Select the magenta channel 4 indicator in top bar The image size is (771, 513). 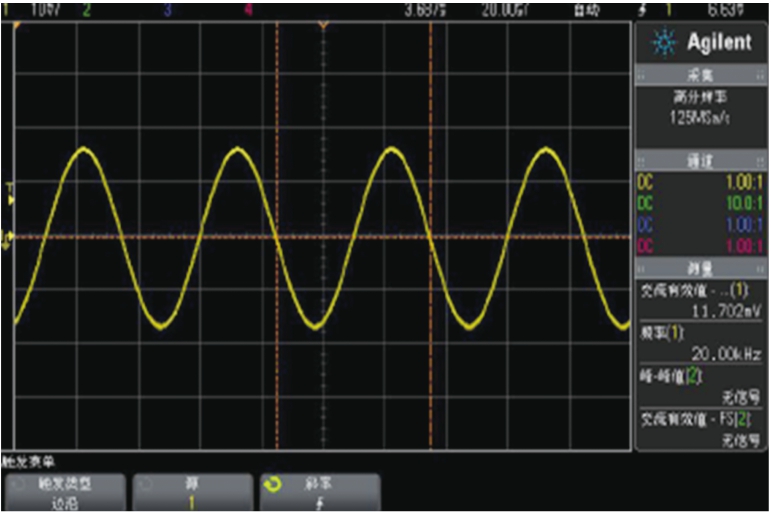click(247, 10)
